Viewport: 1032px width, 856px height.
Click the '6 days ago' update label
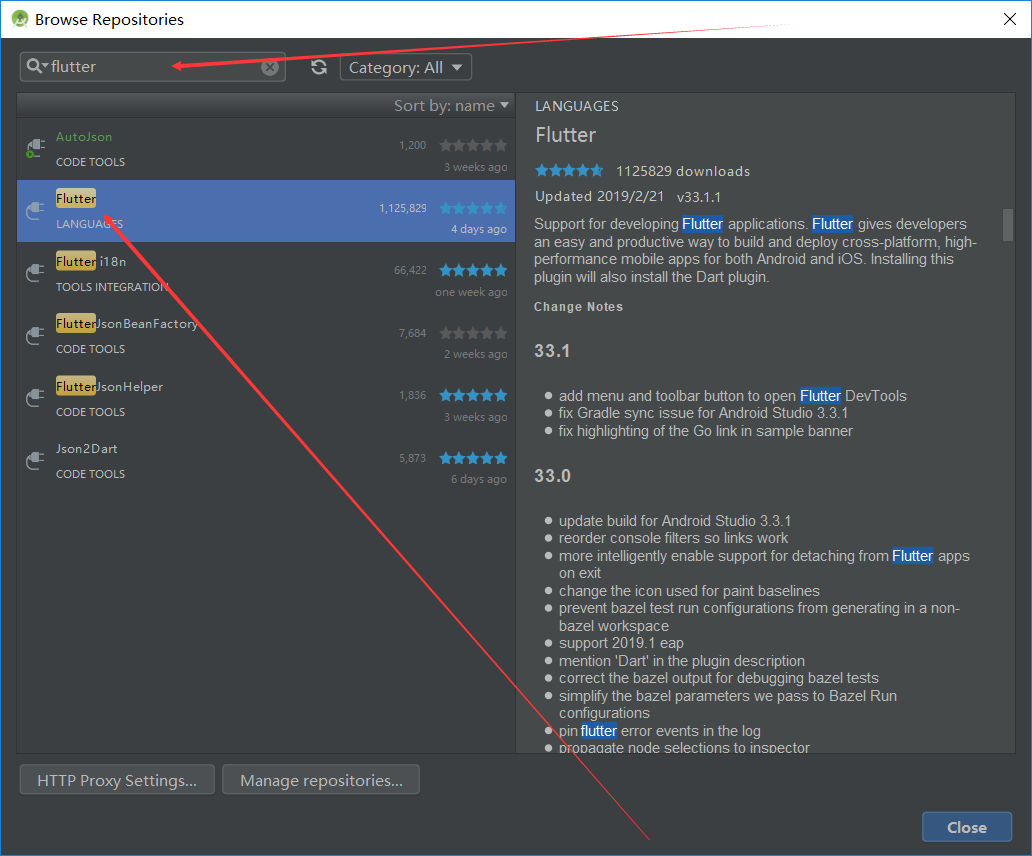[x=478, y=479]
